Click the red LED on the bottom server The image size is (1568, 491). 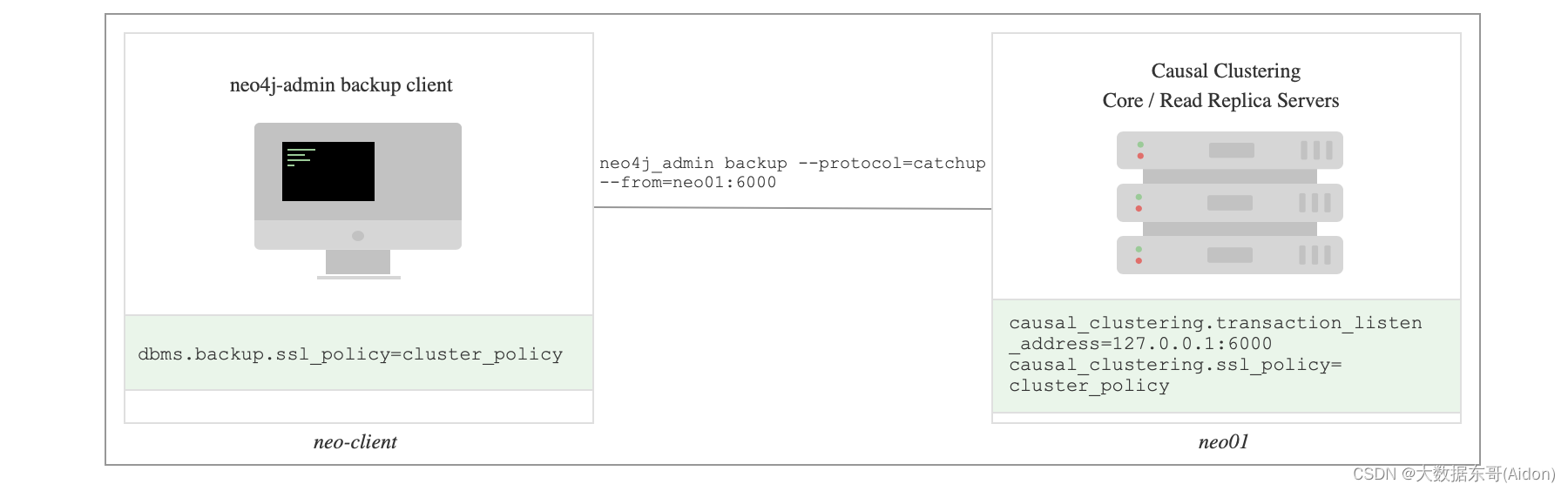1139,260
